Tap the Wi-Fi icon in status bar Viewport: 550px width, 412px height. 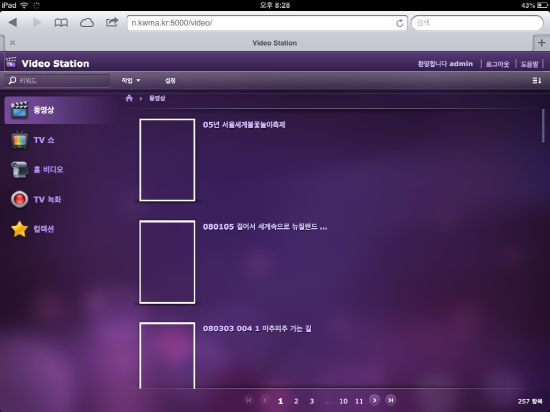pos(24,5)
